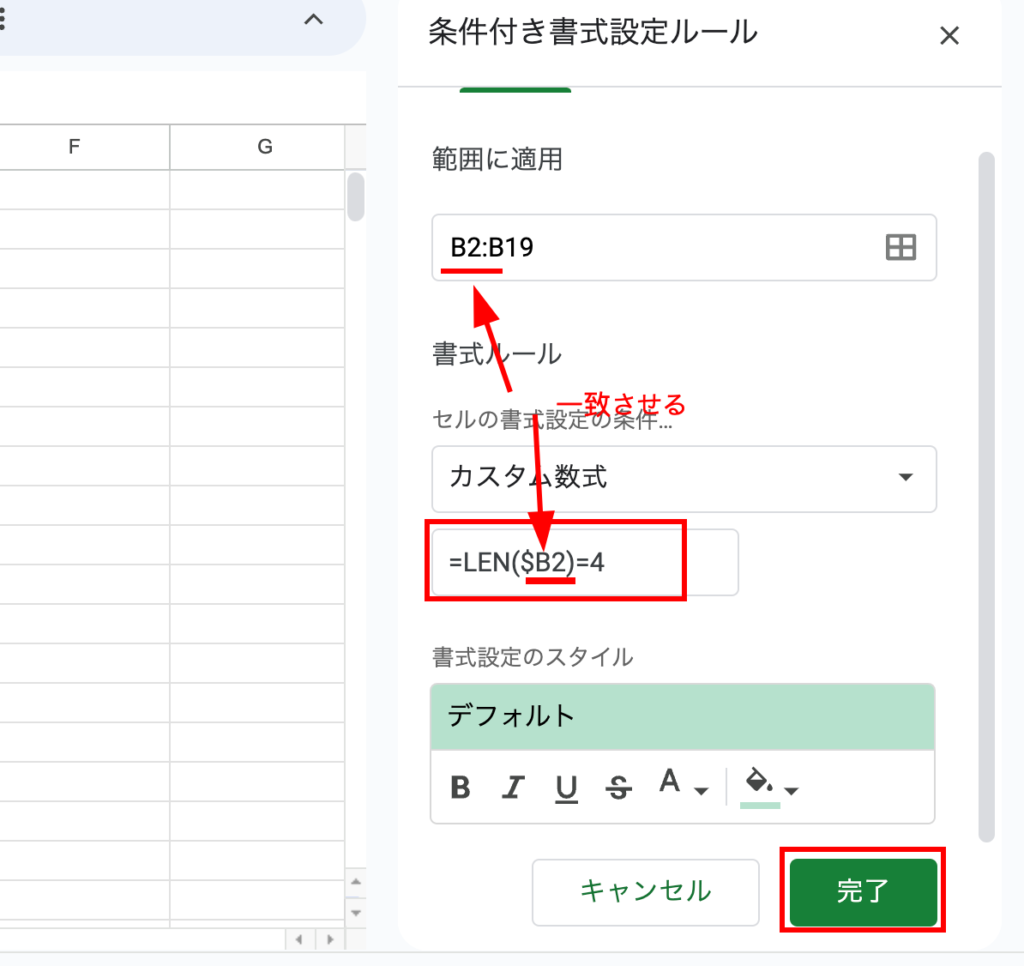Click the 書式設定のスタイル label
Image resolution: width=1024 pixels, height=966 pixels.
[x=533, y=657]
